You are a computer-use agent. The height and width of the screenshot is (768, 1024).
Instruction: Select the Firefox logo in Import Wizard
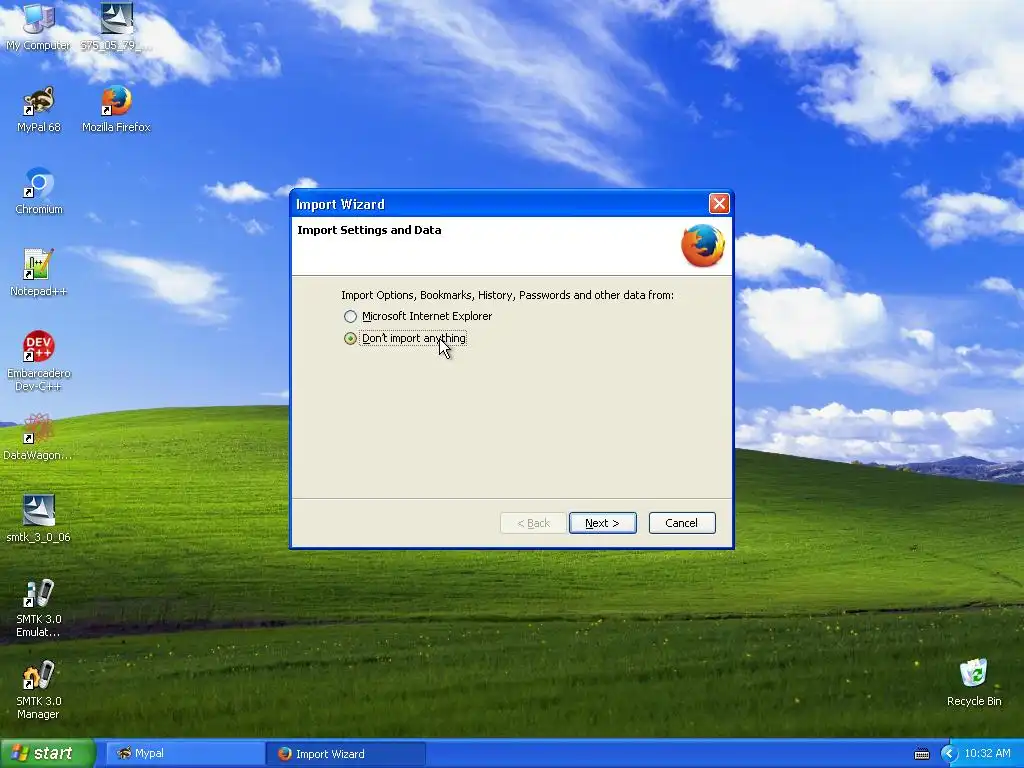click(703, 246)
